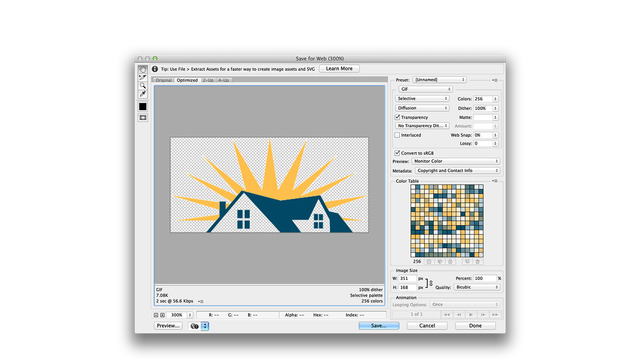The height and width of the screenshot is (360, 640).
Task: Enable the Interlaced checkbox
Action: click(x=397, y=135)
